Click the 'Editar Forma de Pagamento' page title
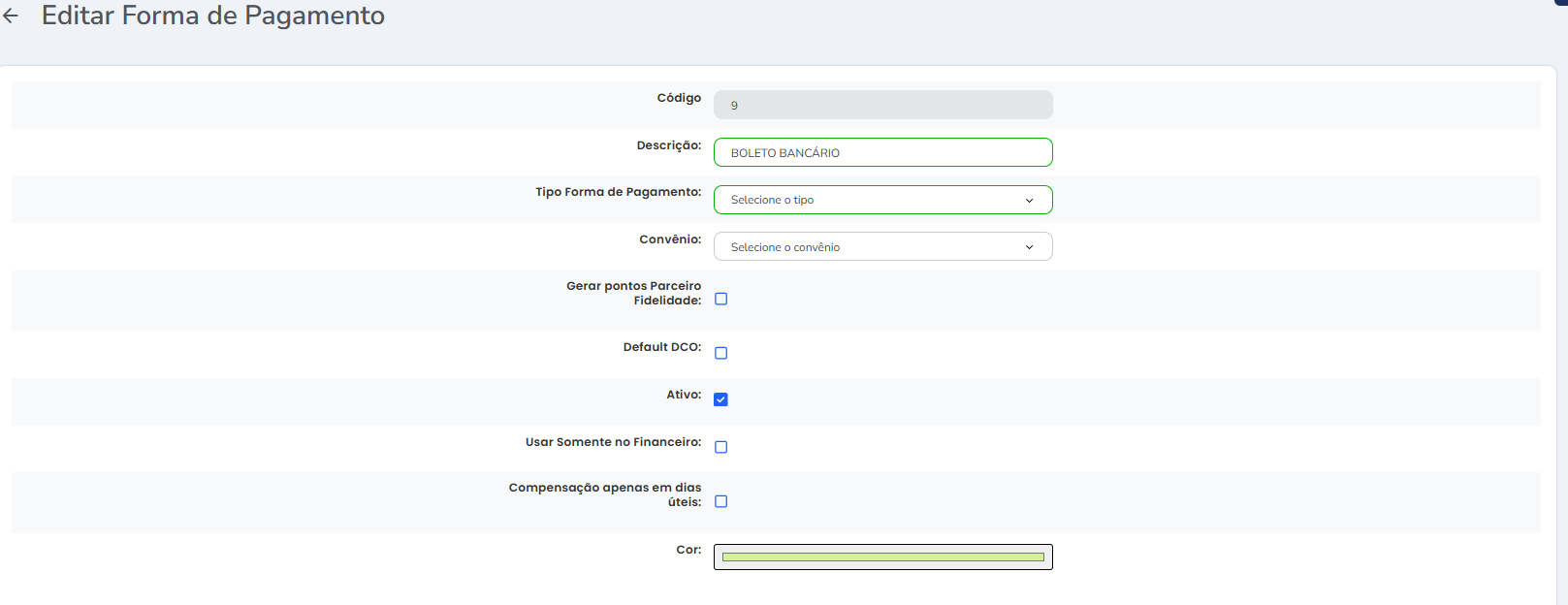This screenshot has height=605, width=1568. pos(213,16)
